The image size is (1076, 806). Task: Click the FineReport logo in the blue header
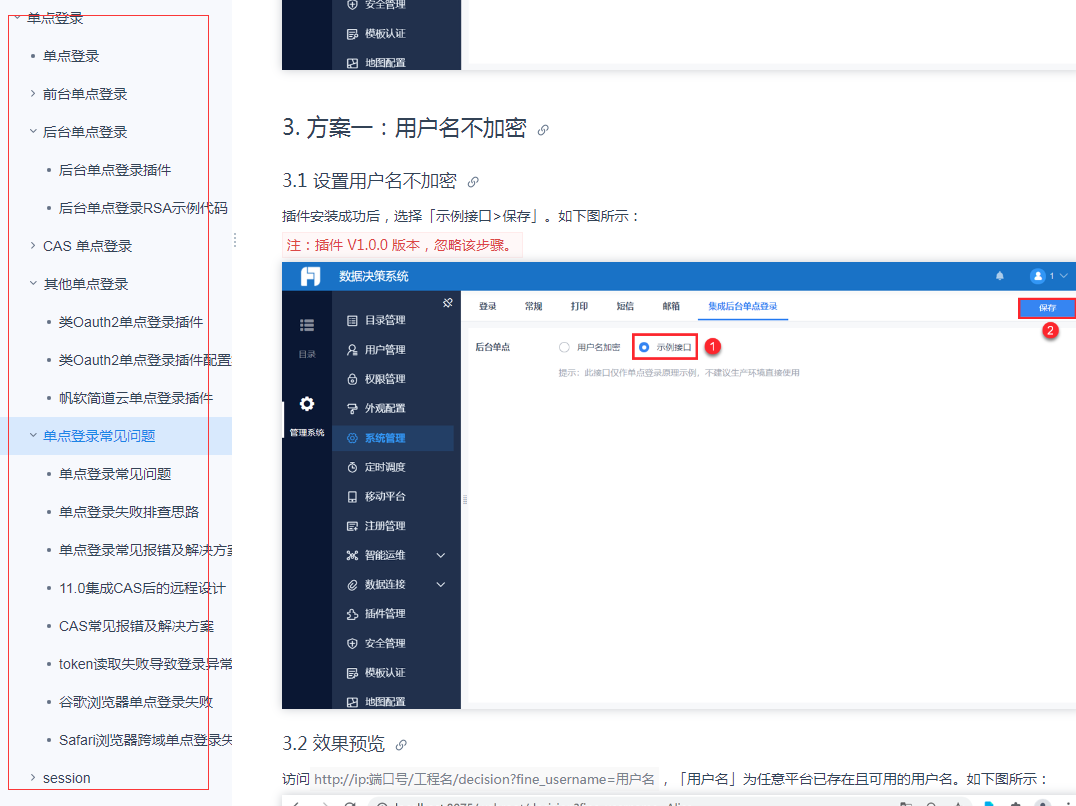coord(310,276)
